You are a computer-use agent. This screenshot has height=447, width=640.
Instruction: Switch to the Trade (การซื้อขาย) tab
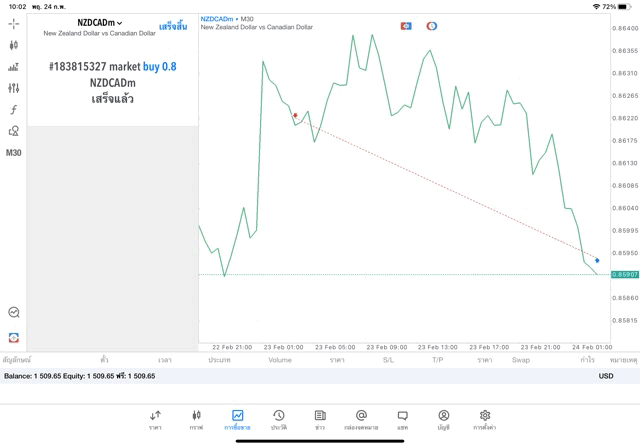(237, 419)
